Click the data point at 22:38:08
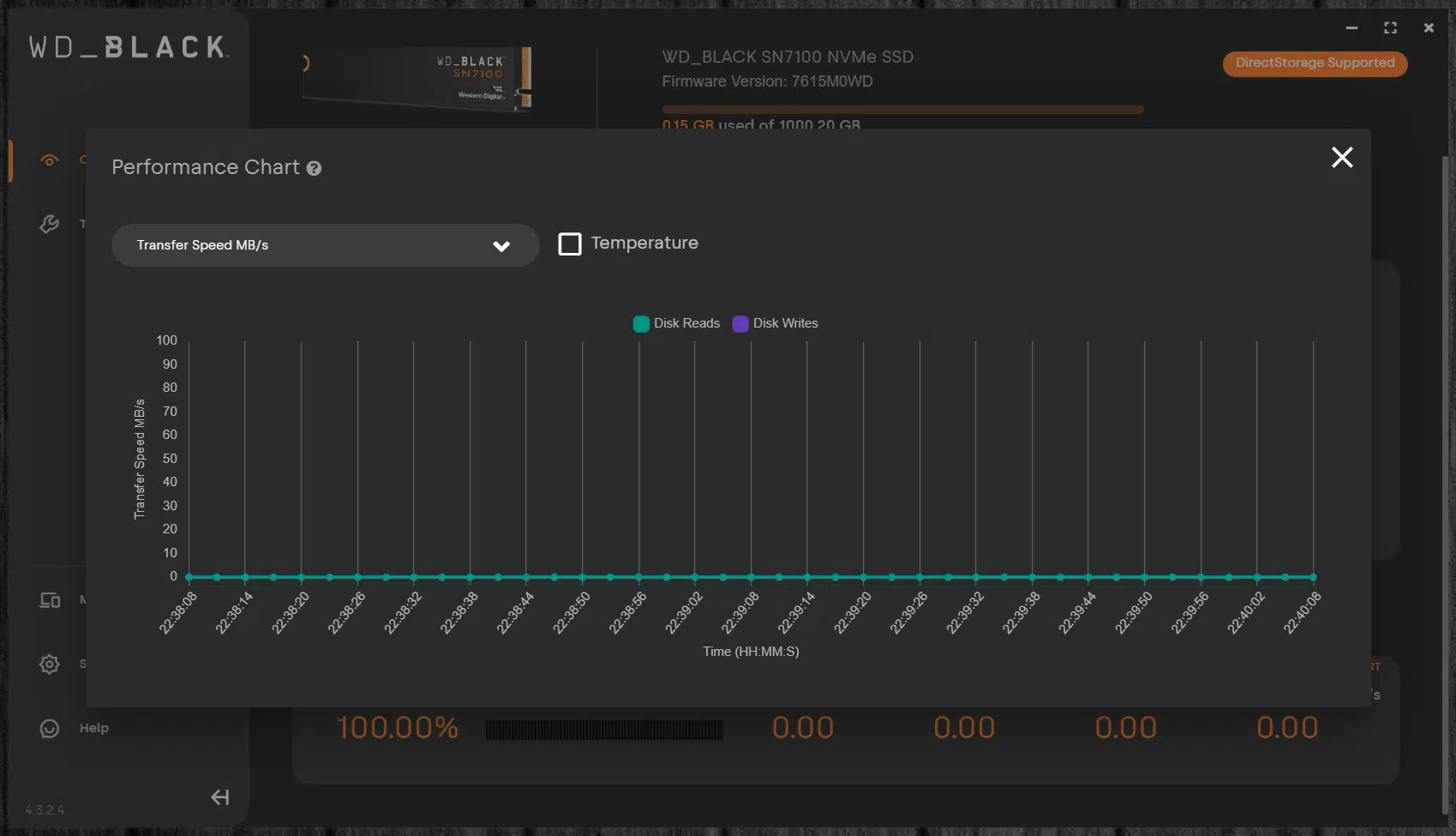 click(189, 577)
